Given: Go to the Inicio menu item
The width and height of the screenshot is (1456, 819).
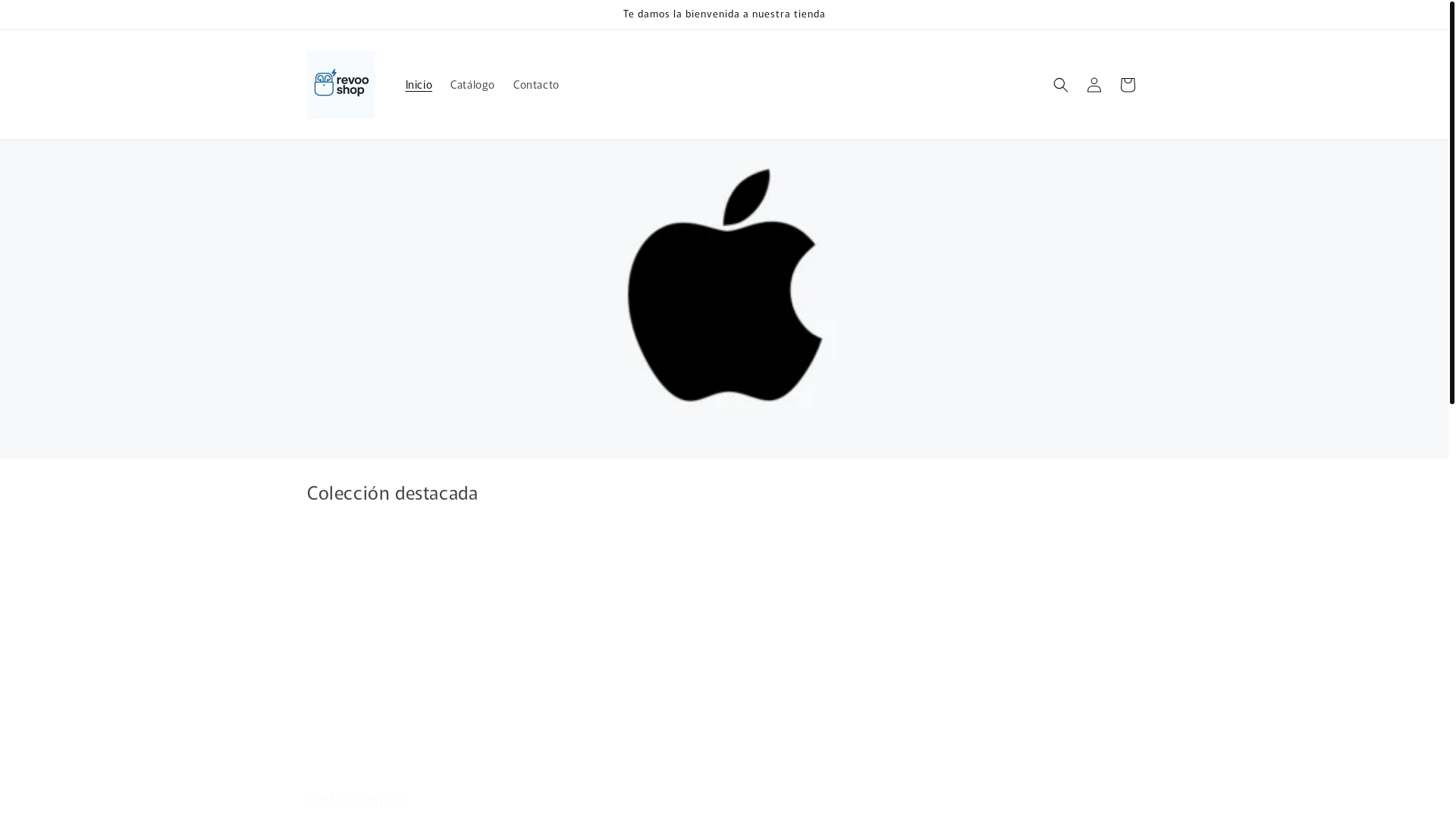Looking at the screenshot, I should (419, 85).
